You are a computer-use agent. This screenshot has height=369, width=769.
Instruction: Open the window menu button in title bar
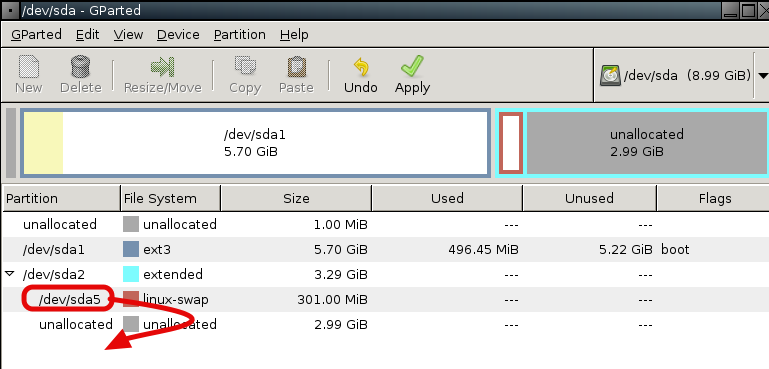tap(10, 10)
